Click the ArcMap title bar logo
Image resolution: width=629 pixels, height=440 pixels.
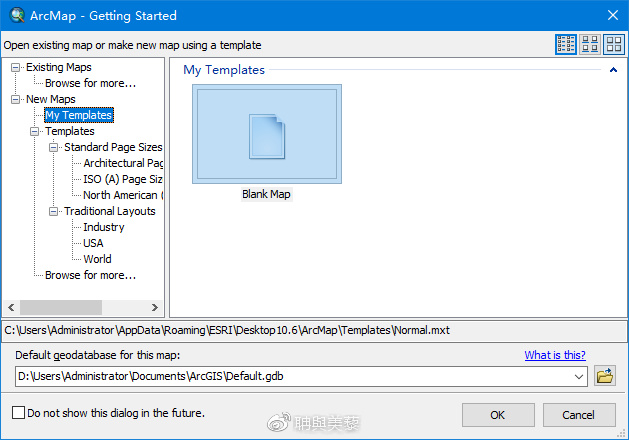(x=17, y=15)
